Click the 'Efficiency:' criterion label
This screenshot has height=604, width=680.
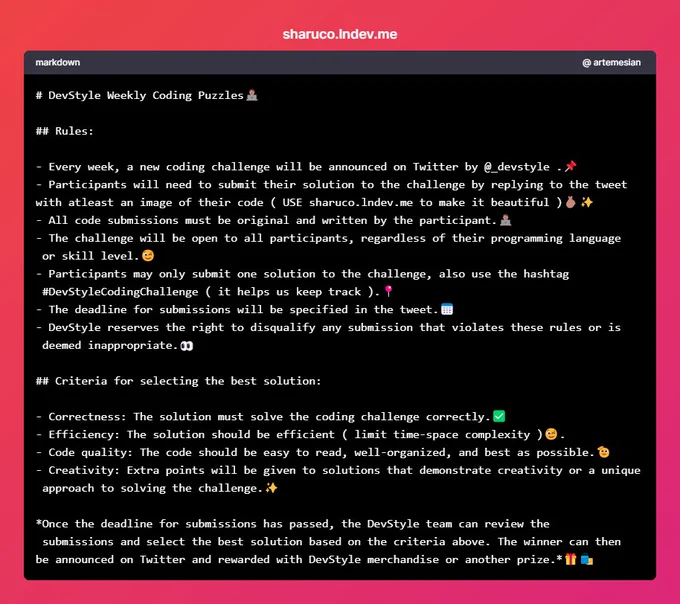pyautogui.click(x=84, y=435)
